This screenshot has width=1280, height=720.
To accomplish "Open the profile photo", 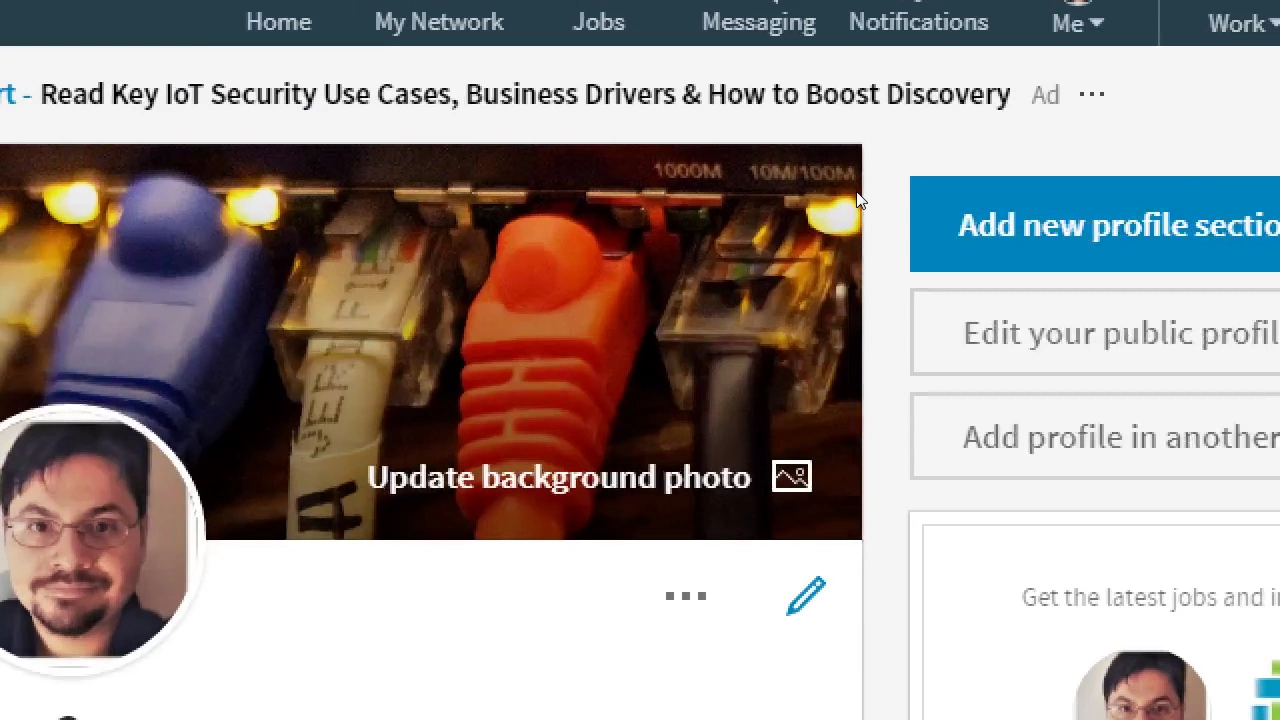I will pyautogui.click(x=92, y=540).
